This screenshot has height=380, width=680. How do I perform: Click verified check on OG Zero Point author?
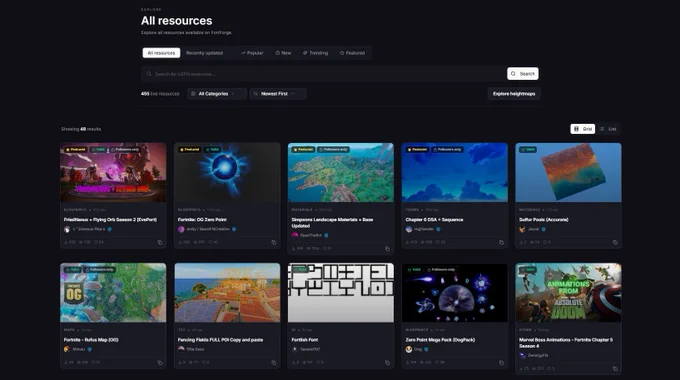[x=234, y=229]
